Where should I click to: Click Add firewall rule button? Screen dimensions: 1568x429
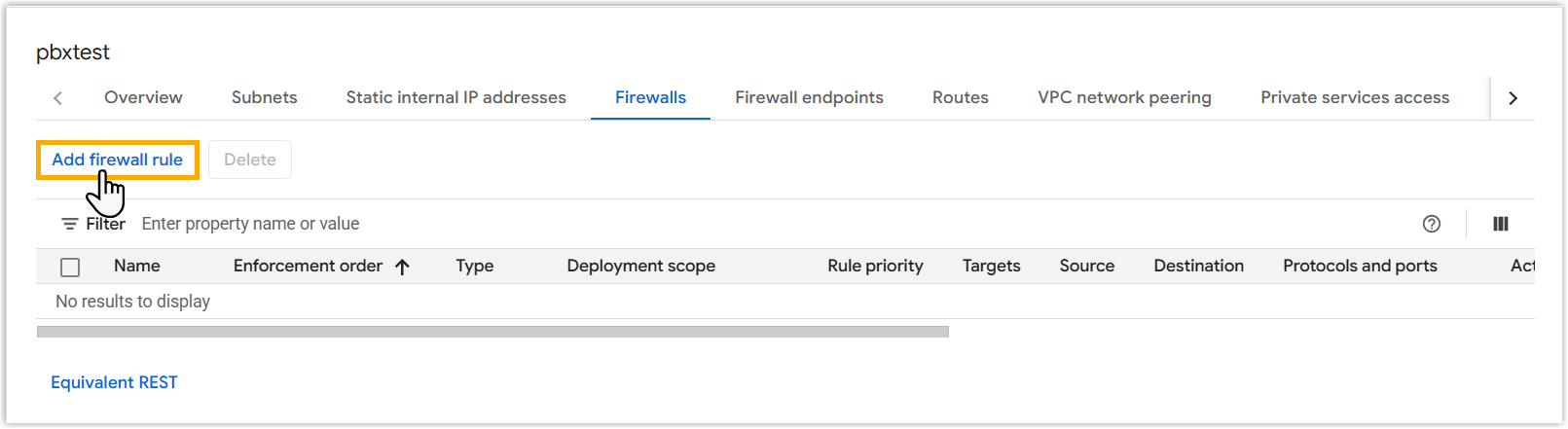pyautogui.click(x=118, y=160)
